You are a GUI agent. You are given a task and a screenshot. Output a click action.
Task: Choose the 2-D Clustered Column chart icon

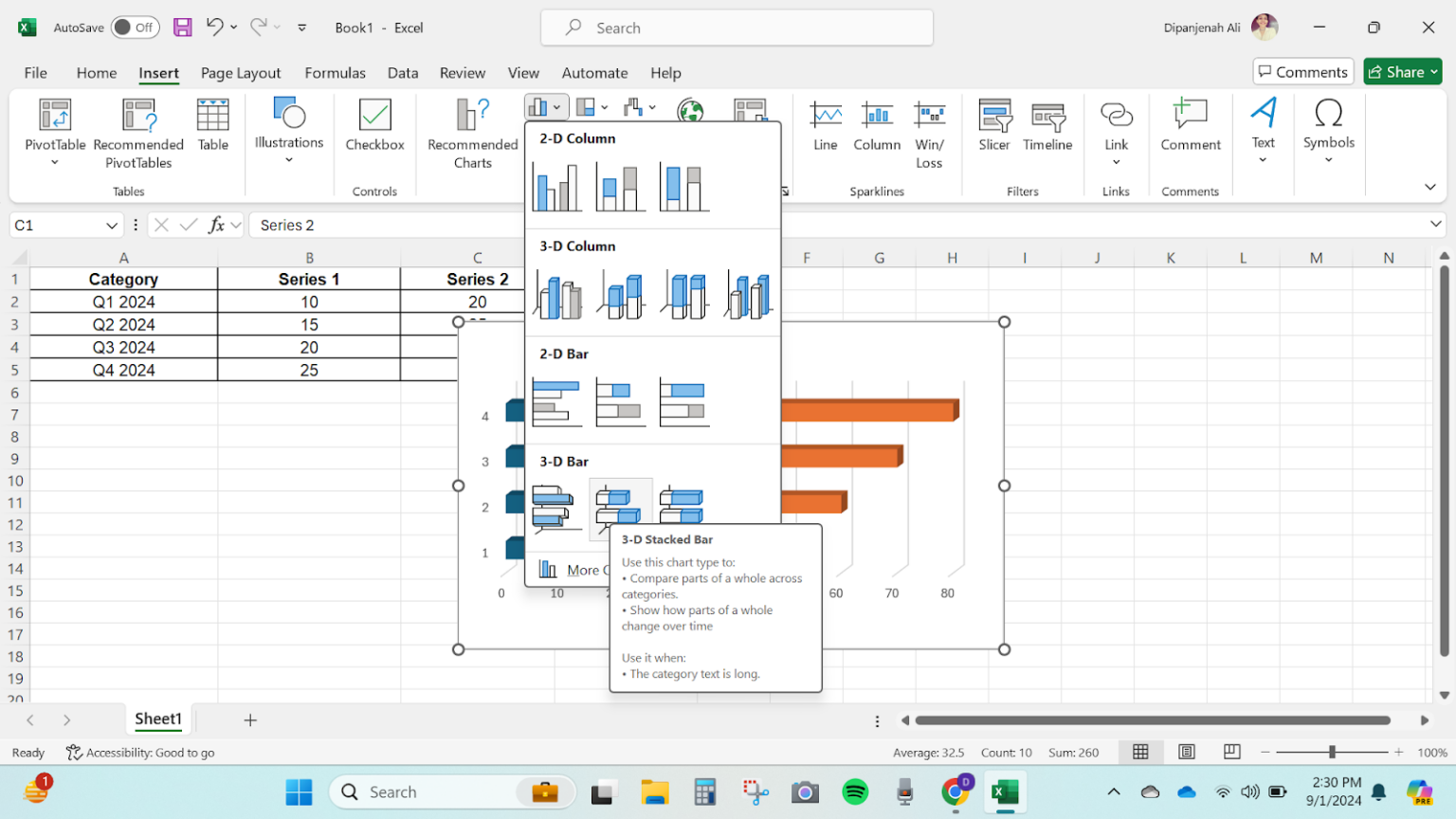pos(556,187)
